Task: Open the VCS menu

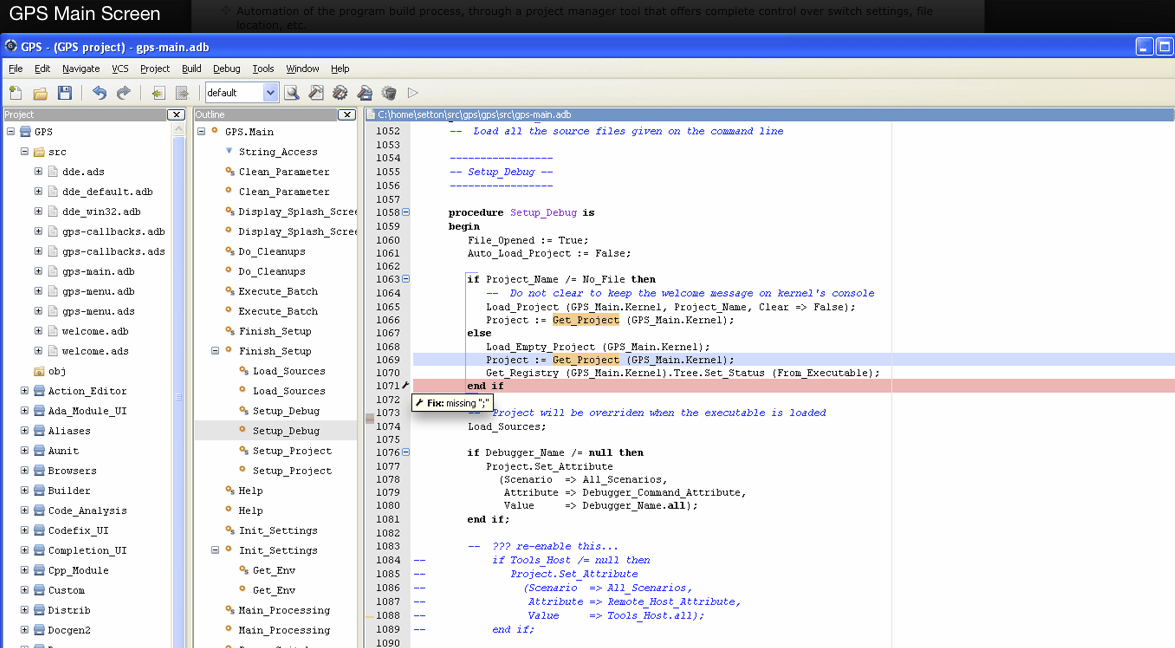Action: (x=120, y=68)
